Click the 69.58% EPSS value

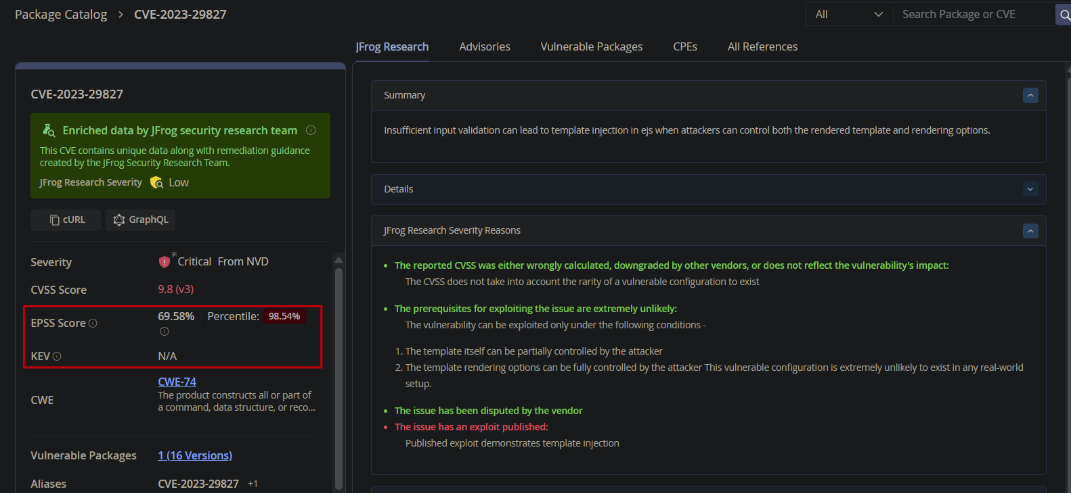(176, 316)
